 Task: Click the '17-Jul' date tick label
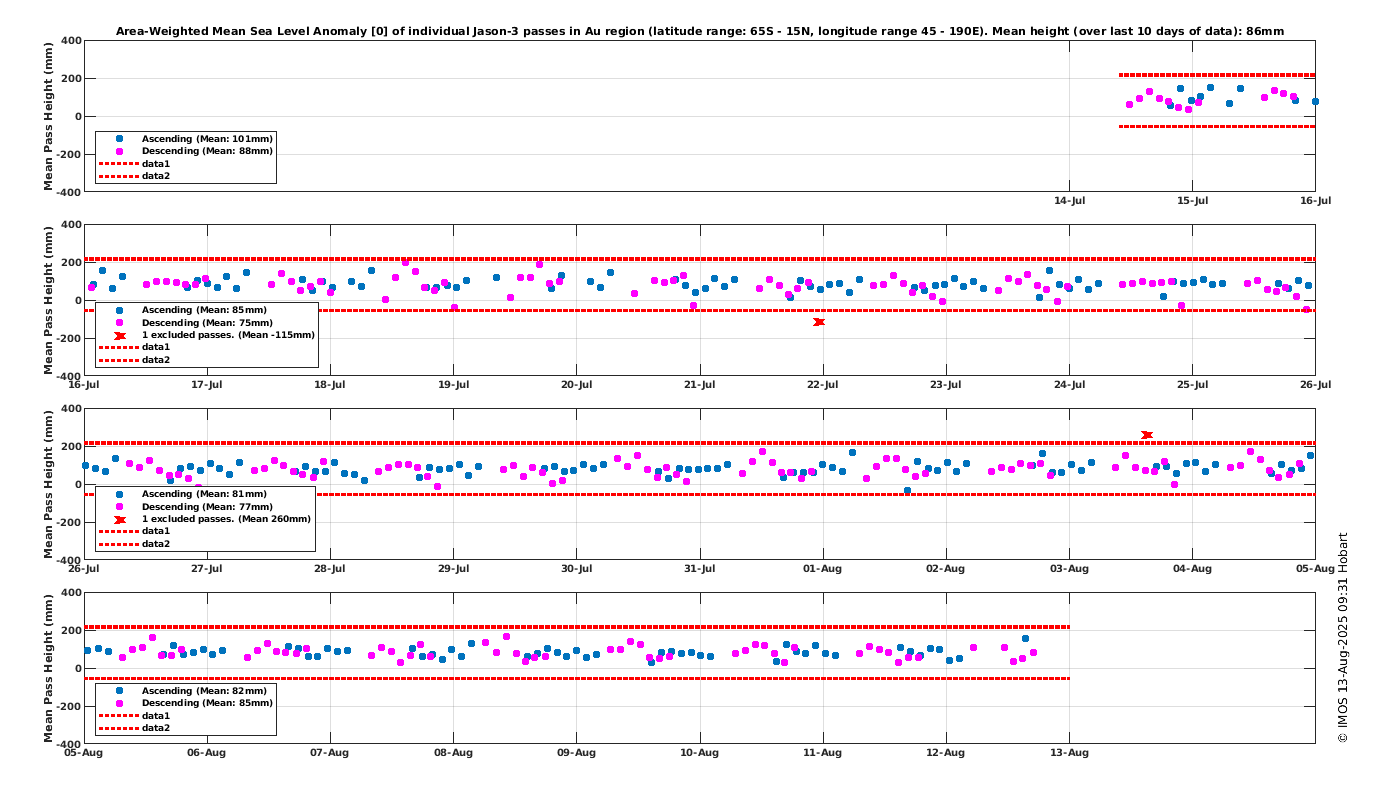point(206,385)
